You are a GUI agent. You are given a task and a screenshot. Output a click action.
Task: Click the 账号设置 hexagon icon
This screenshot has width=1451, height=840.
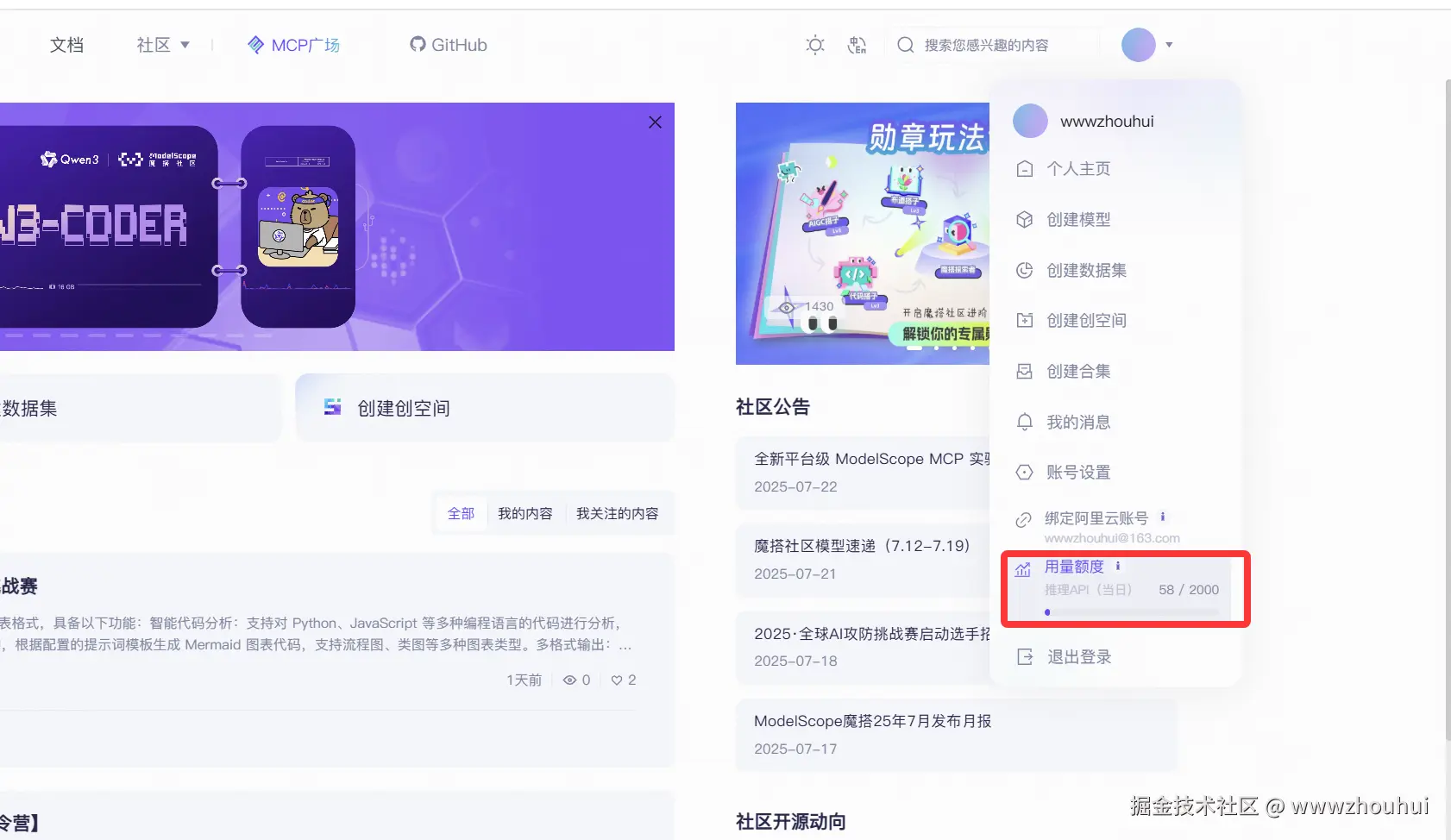(x=1025, y=473)
